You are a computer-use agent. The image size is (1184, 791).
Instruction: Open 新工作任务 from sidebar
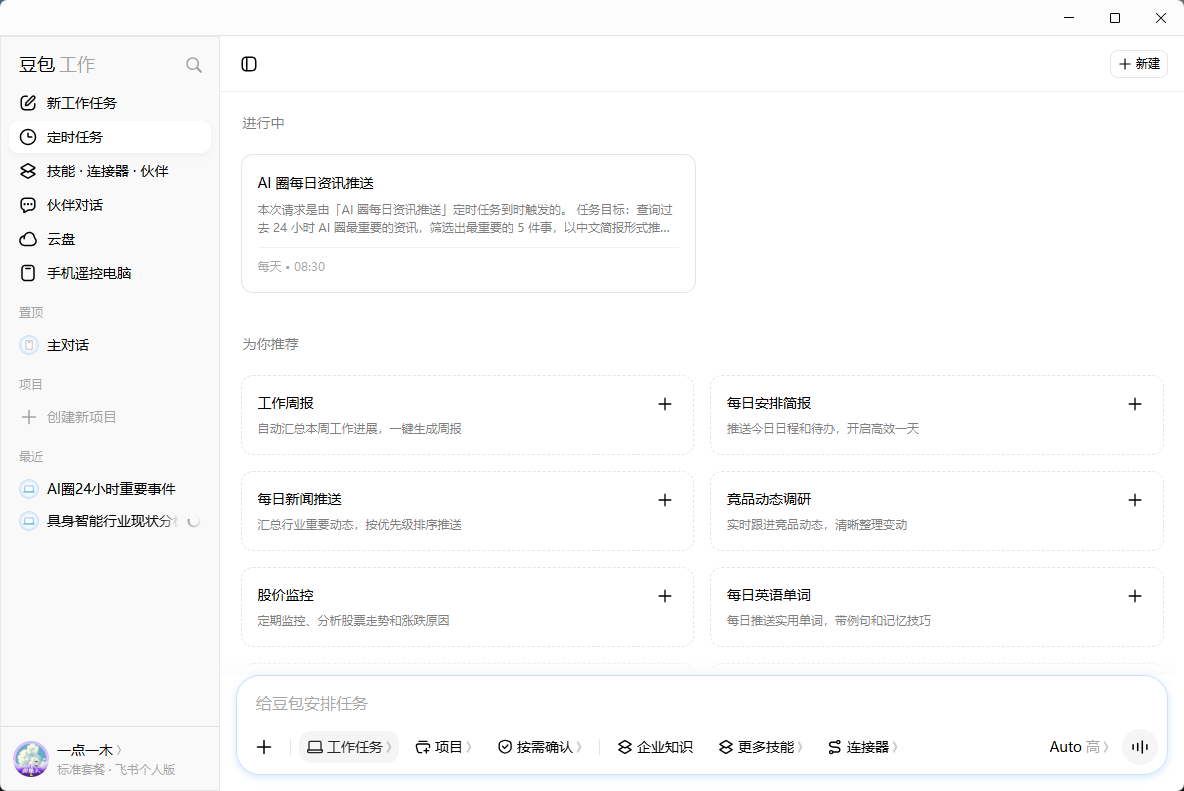[109, 103]
